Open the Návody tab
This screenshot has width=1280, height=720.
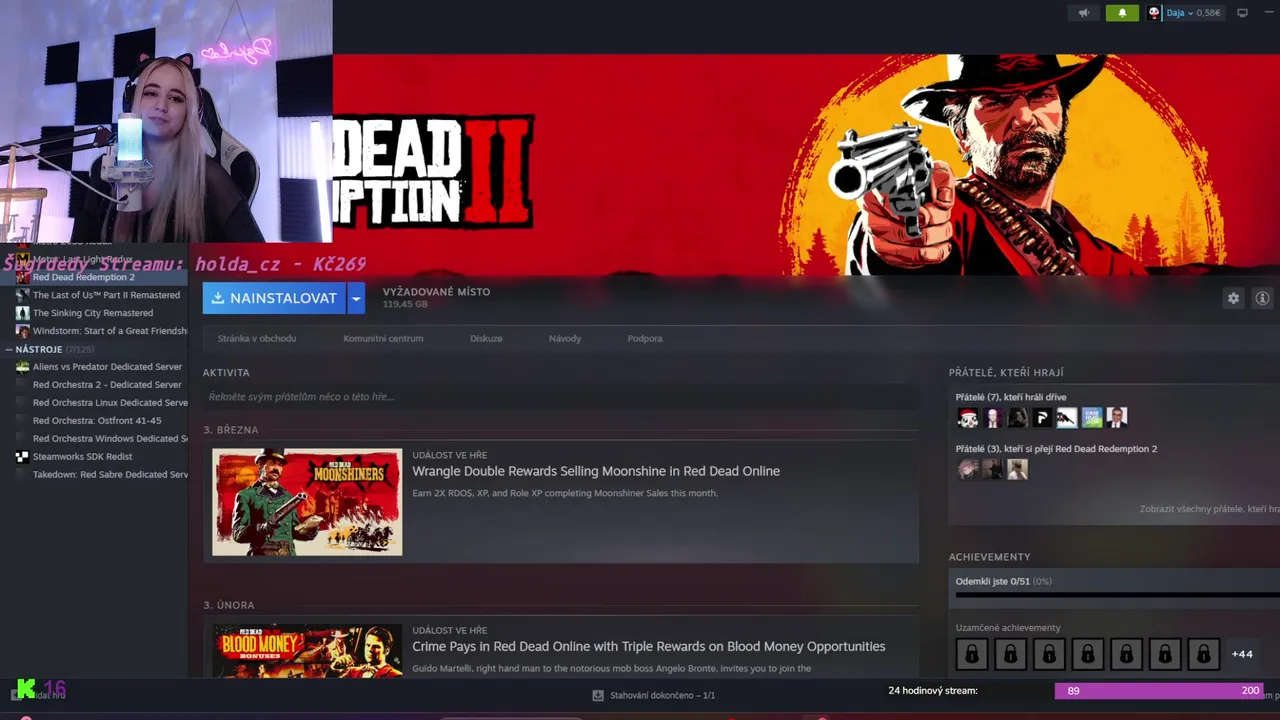[565, 338]
